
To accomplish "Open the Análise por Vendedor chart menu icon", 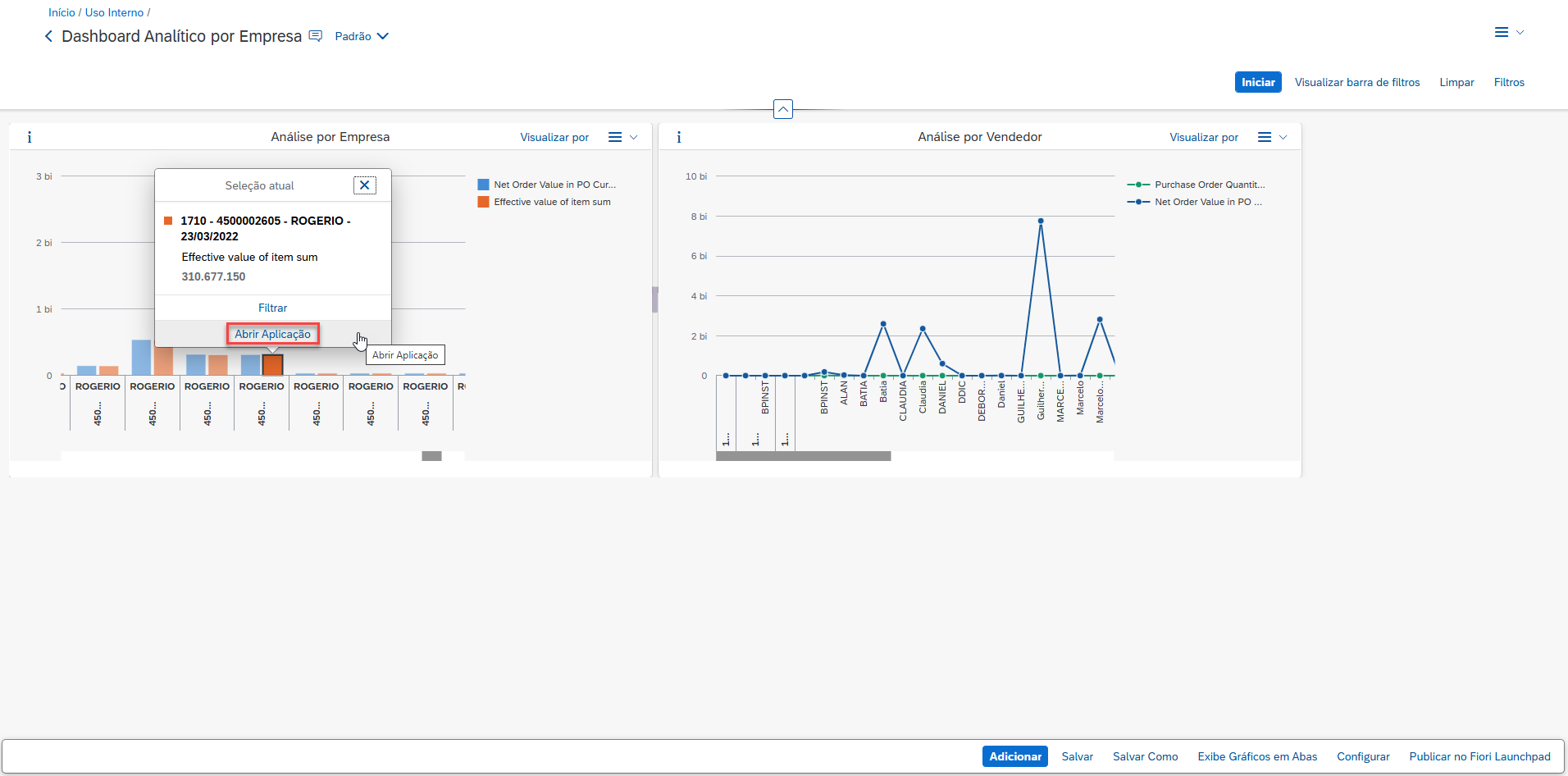I will tap(1265, 137).
